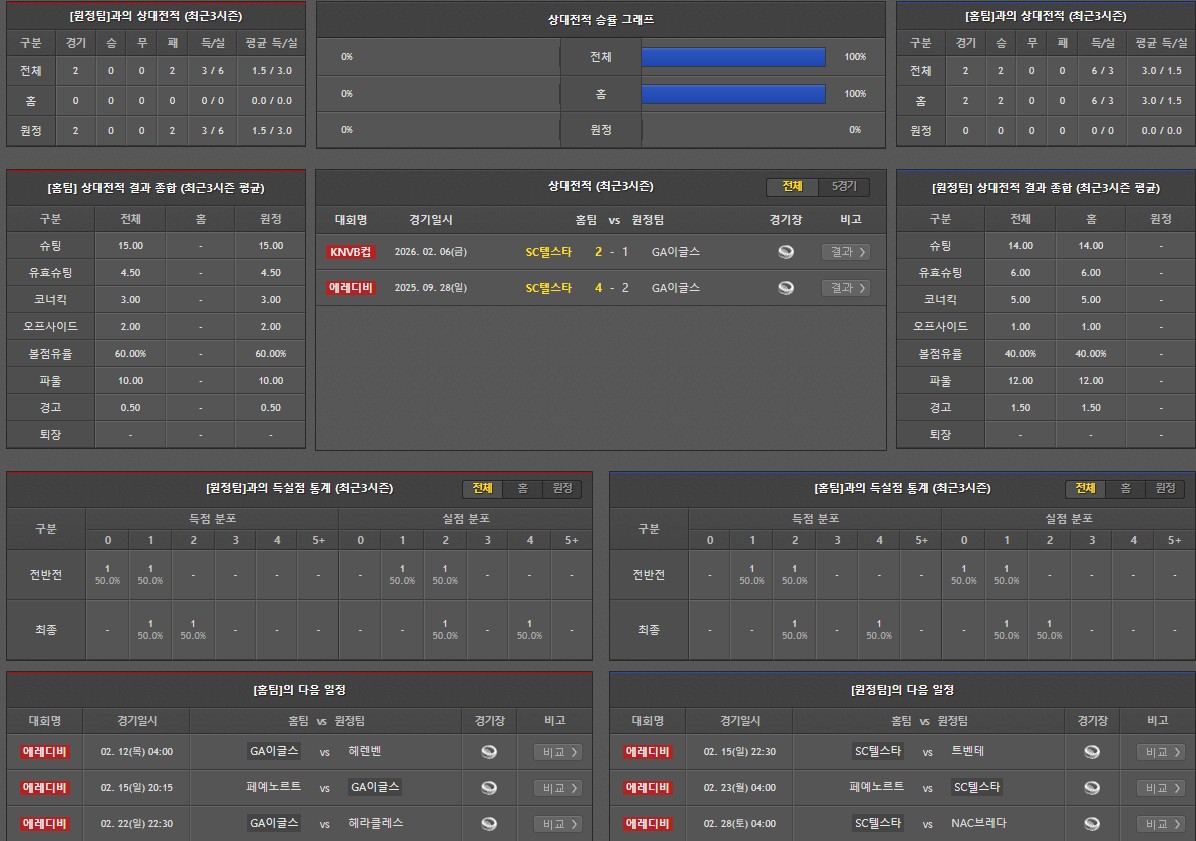Screen dimensions: 1196x841
Task: Click stadium icon for SC텔스타 vs NAC브레다
Action: point(1092,824)
